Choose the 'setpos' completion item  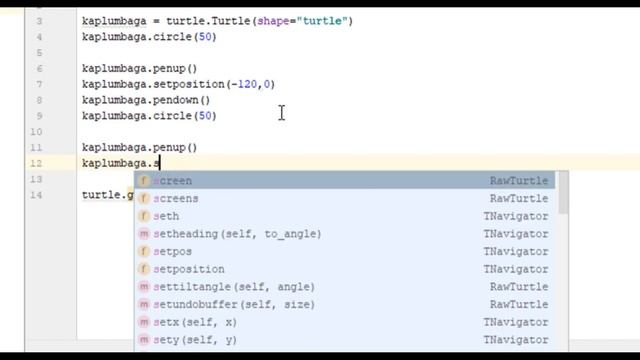pos(344,251)
